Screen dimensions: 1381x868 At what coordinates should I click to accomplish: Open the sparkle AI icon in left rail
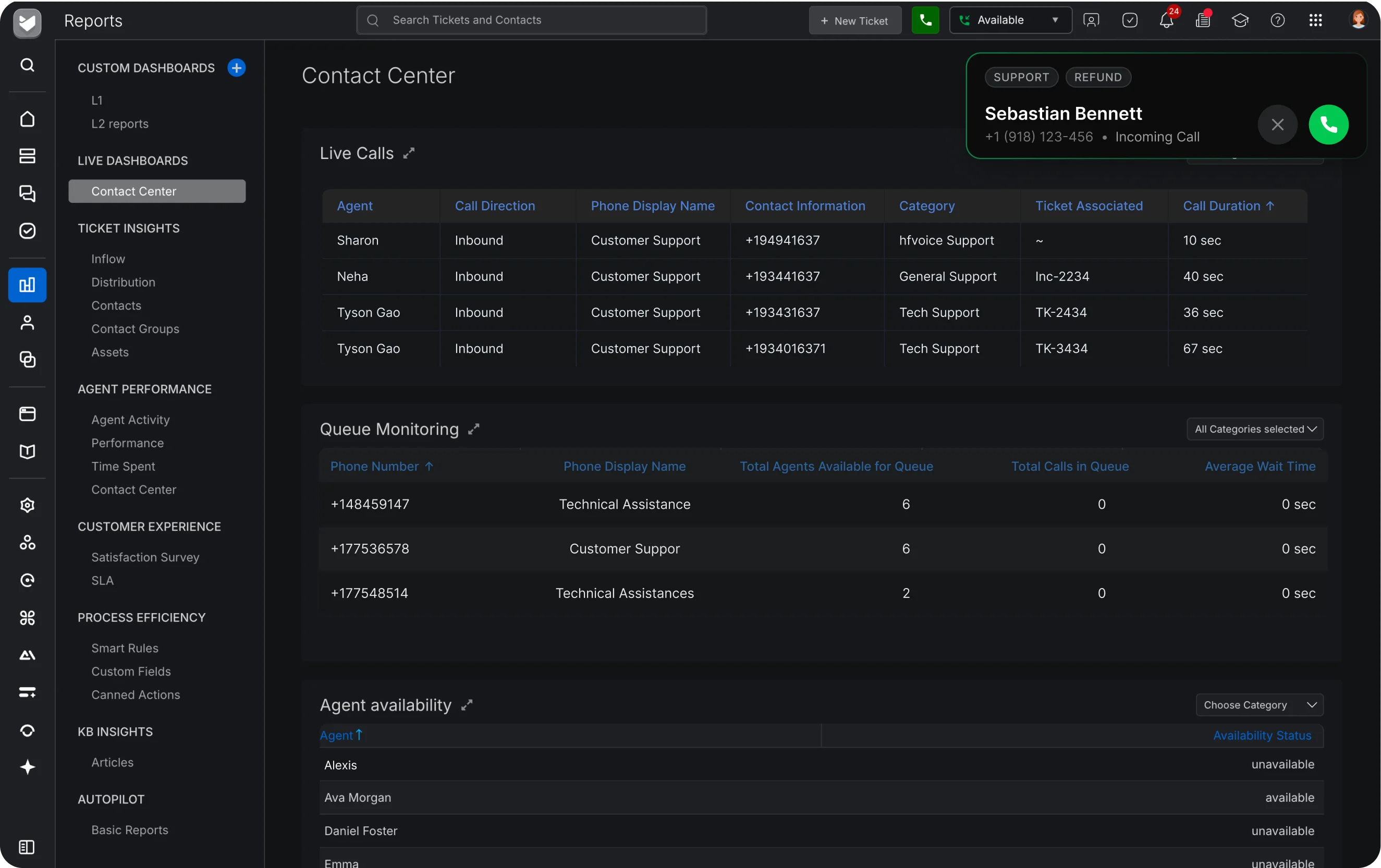[27, 767]
